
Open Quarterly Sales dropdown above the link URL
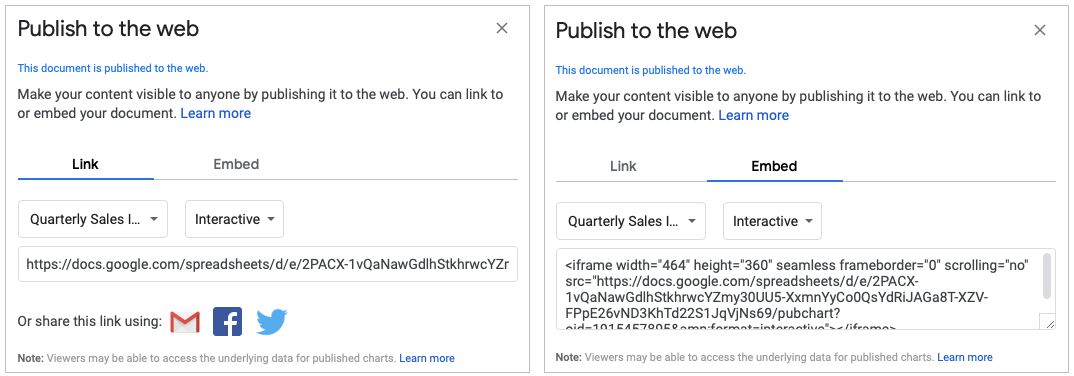[93, 219]
